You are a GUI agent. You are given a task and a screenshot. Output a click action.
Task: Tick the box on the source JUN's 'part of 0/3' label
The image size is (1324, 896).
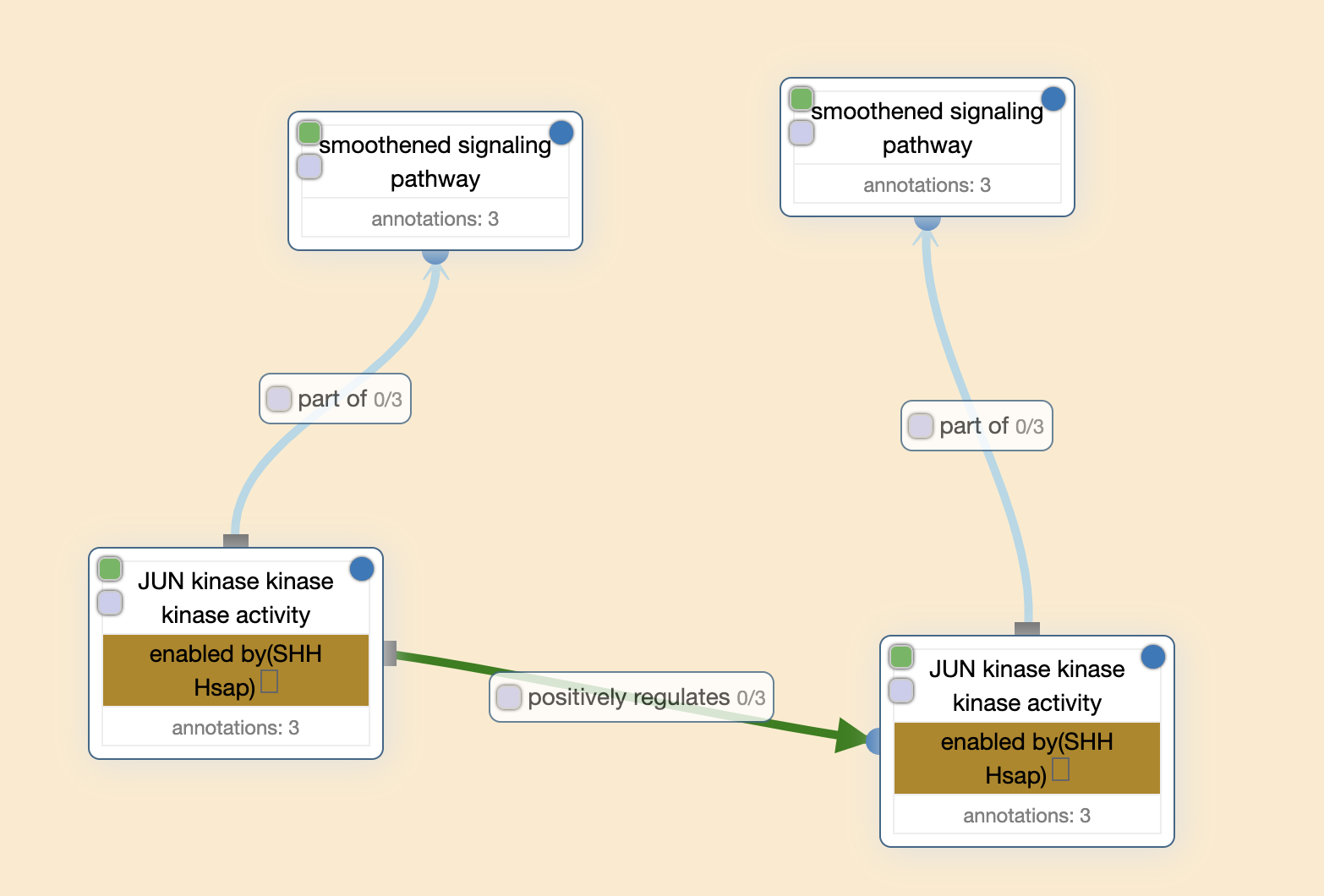pos(279,399)
